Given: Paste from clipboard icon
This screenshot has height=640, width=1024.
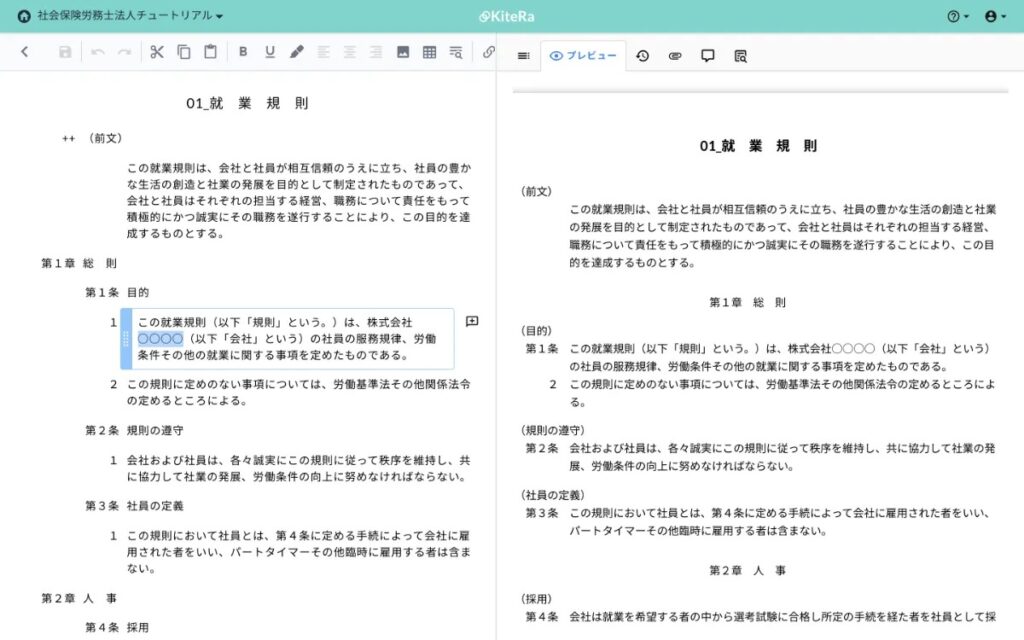Looking at the screenshot, I should click(210, 52).
